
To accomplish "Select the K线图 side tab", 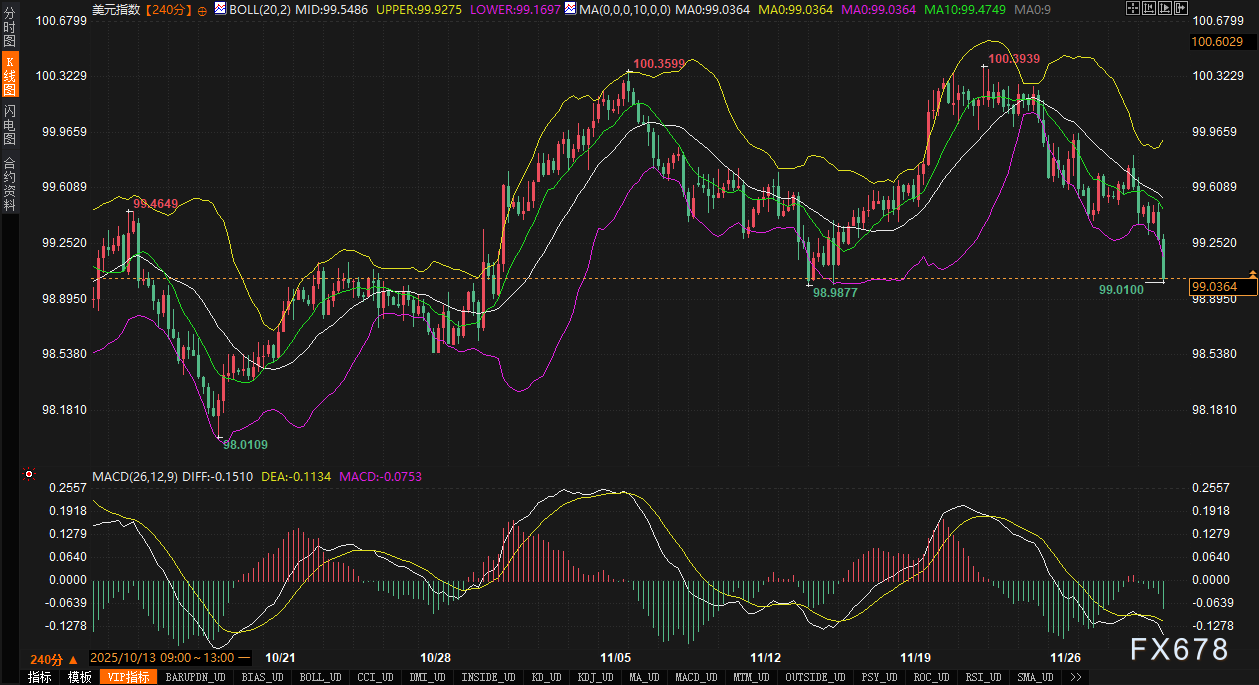I will point(10,75).
